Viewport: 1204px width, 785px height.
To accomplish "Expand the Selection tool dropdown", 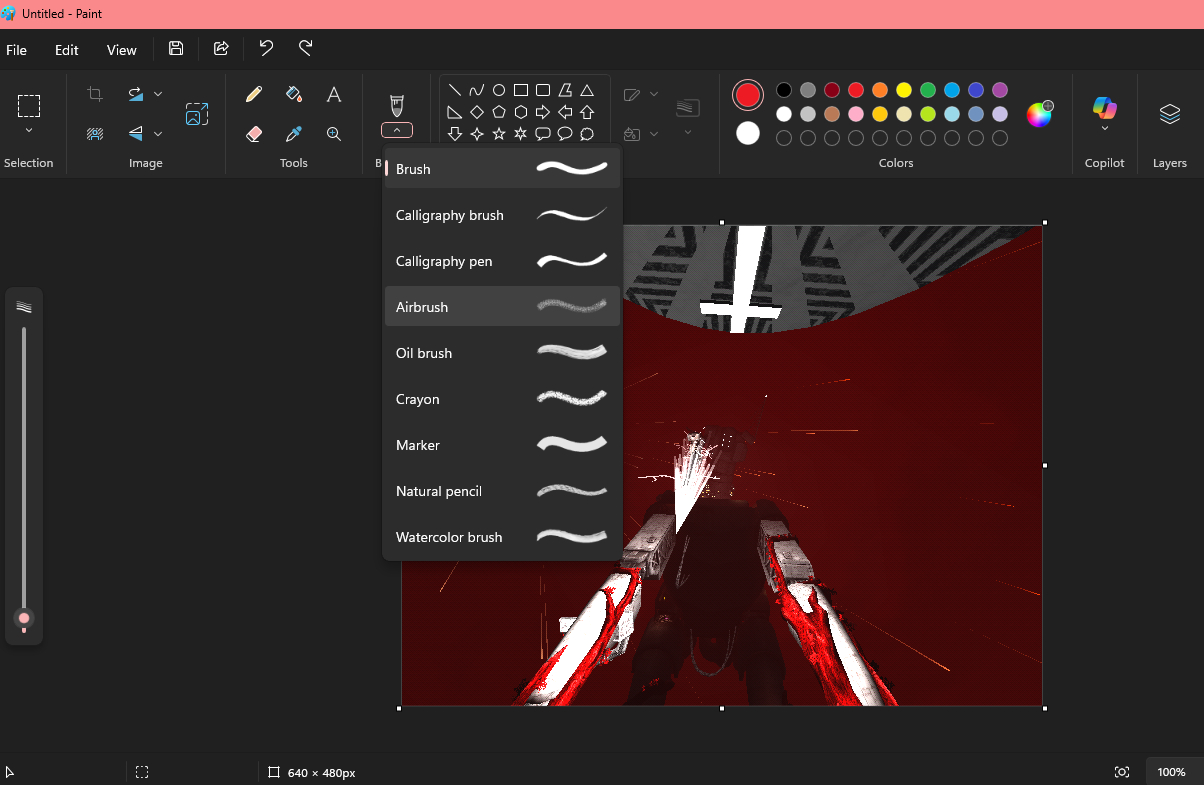I will click(x=29, y=131).
